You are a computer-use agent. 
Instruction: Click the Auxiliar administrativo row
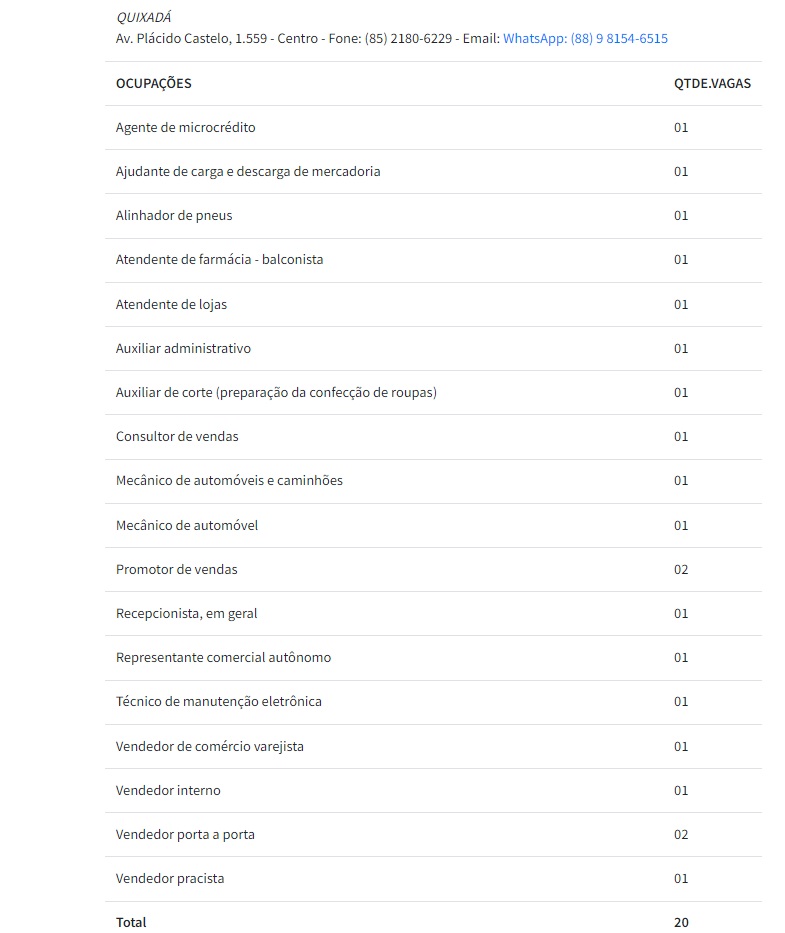183,349
